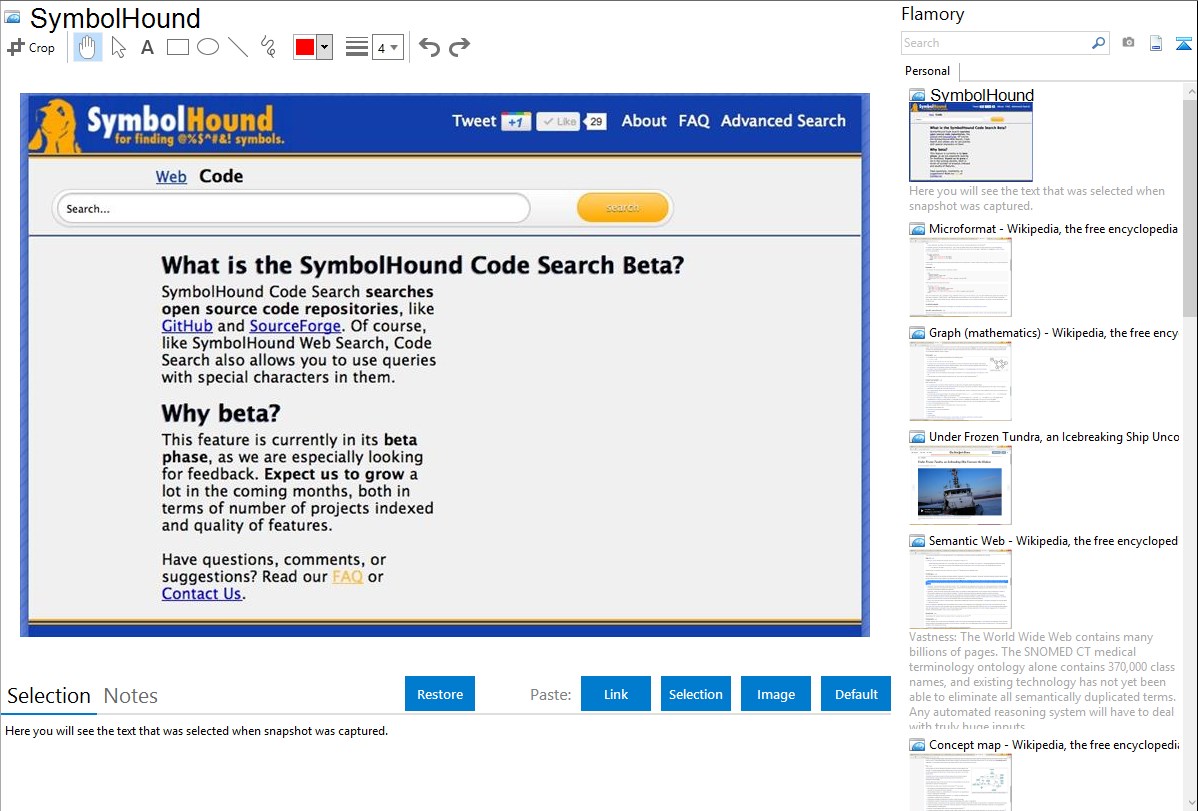The width and height of the screenshot is (1198, 811).
Task: Click the SymbolHound dog logo
Action: coord(53,125)
